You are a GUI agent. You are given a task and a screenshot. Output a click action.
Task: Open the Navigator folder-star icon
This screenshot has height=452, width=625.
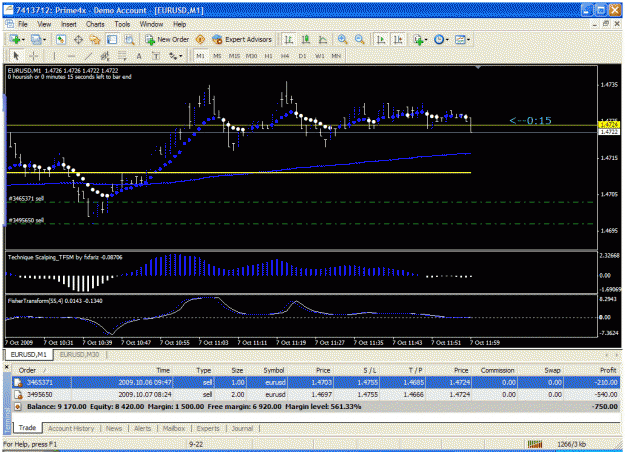[95, 39]
